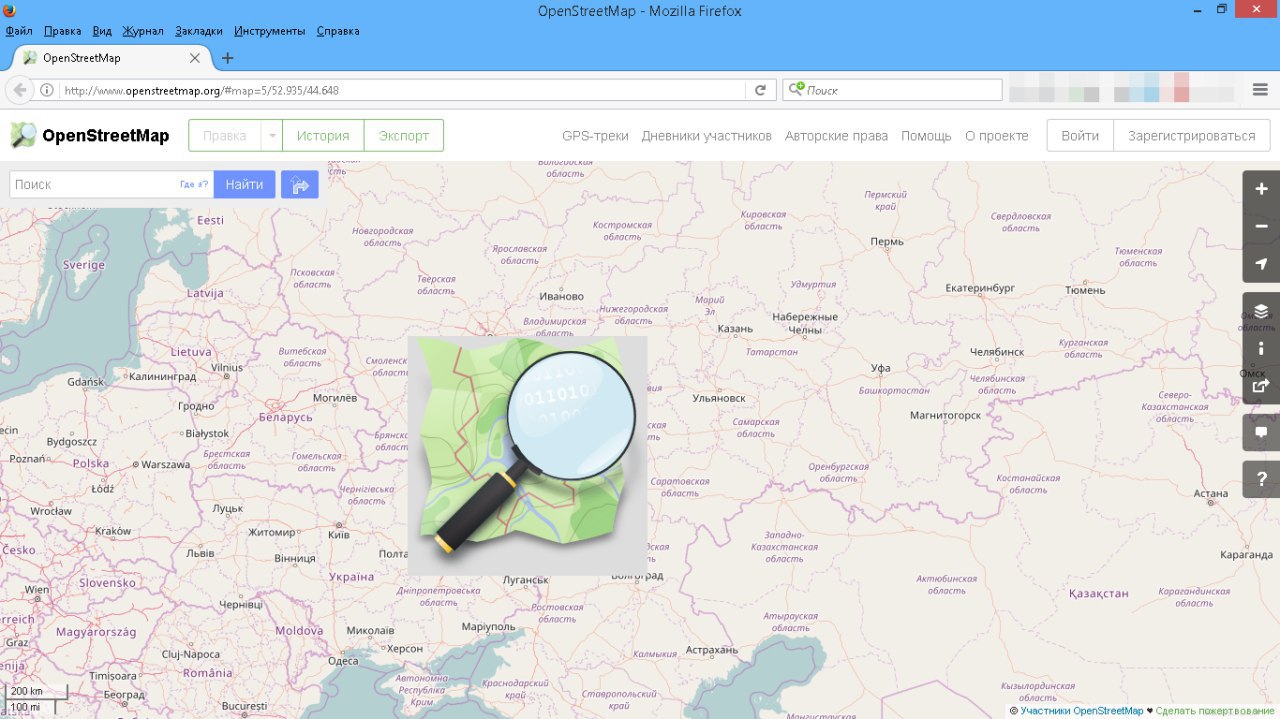Screen dimensions: 1280x719
Task: Open the map key info panel
Action: coord(1261,348)
